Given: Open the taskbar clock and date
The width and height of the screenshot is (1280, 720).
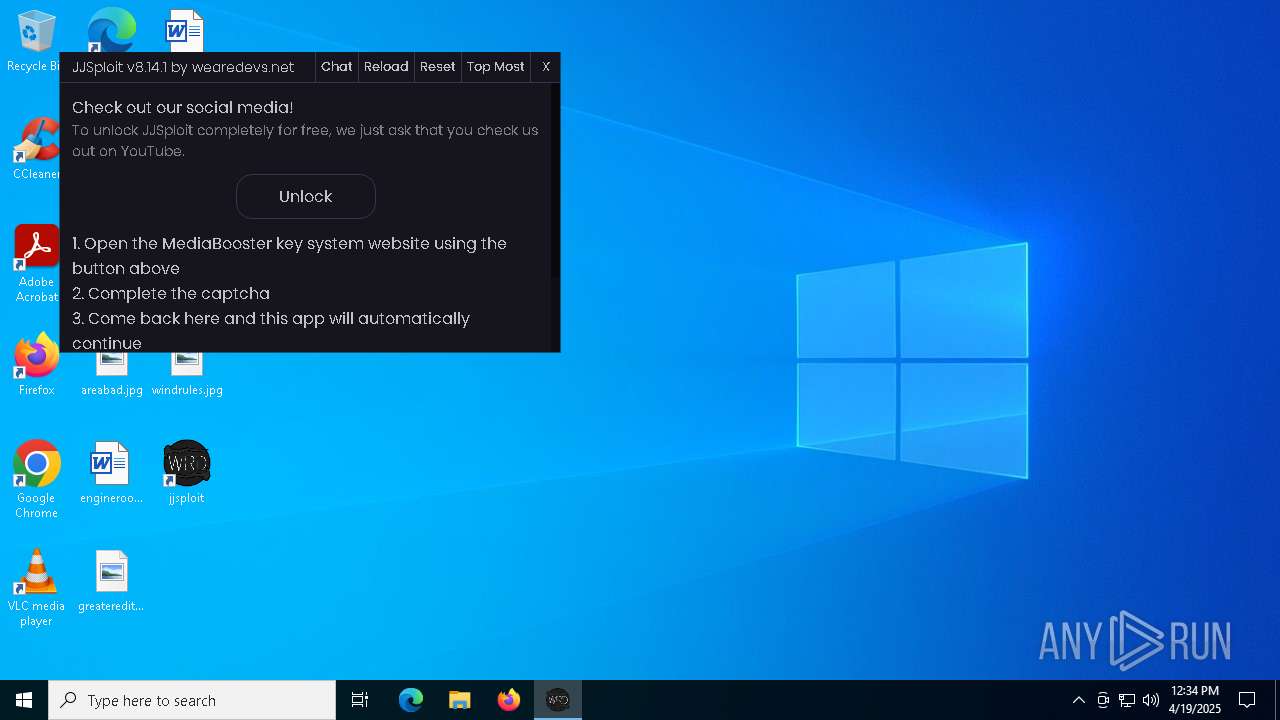Looking at the screenshot, I should (1194, 700).
